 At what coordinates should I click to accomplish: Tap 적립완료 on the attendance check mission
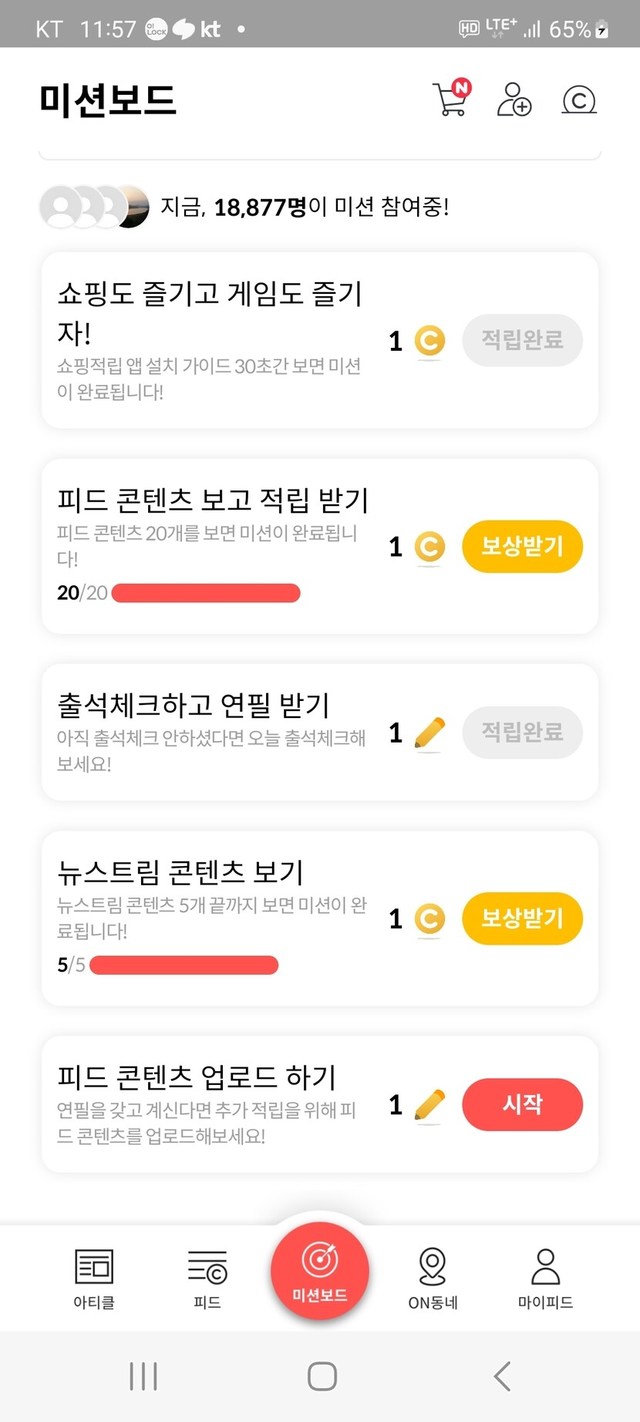[x=522, y=733]
